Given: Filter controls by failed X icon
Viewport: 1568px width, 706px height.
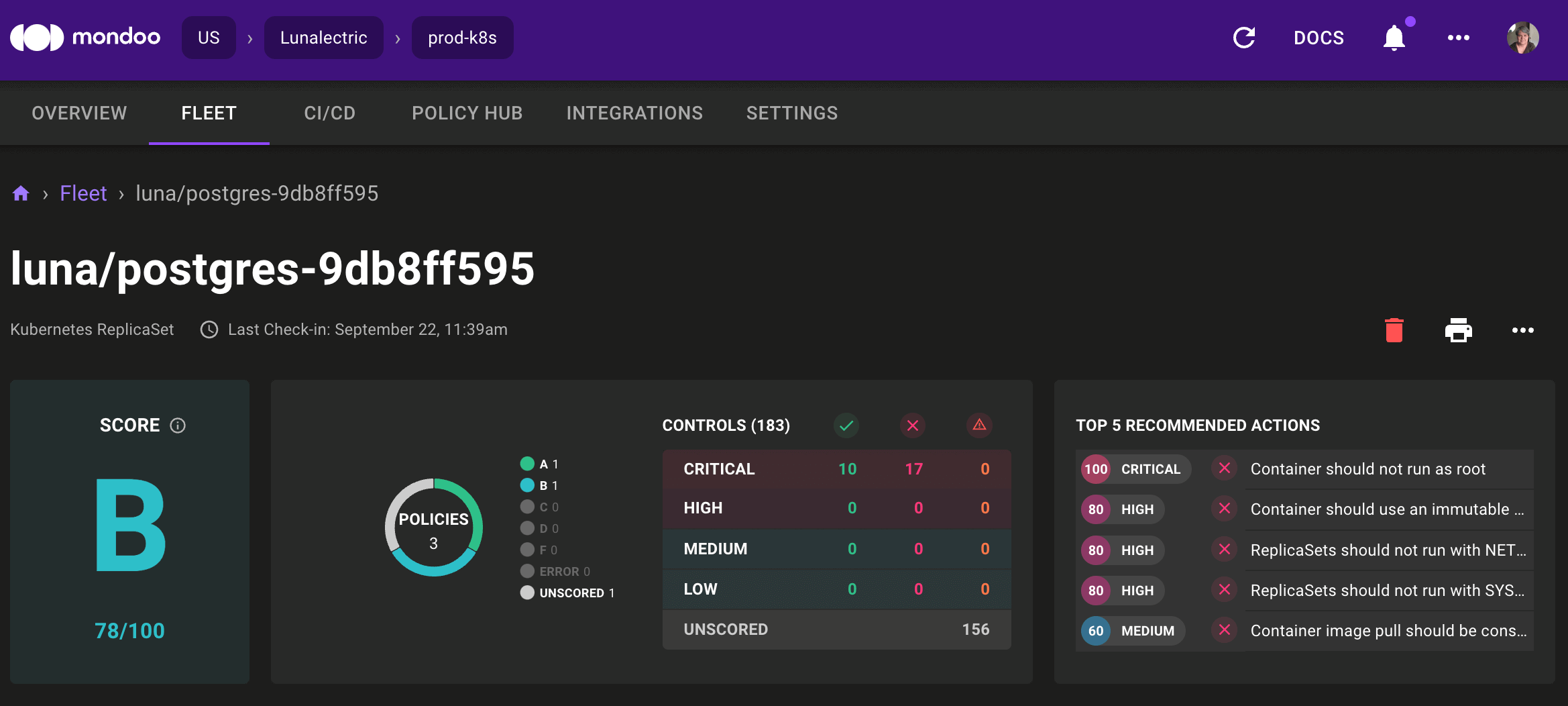Looking at the screenshot, I should [913, 425].
